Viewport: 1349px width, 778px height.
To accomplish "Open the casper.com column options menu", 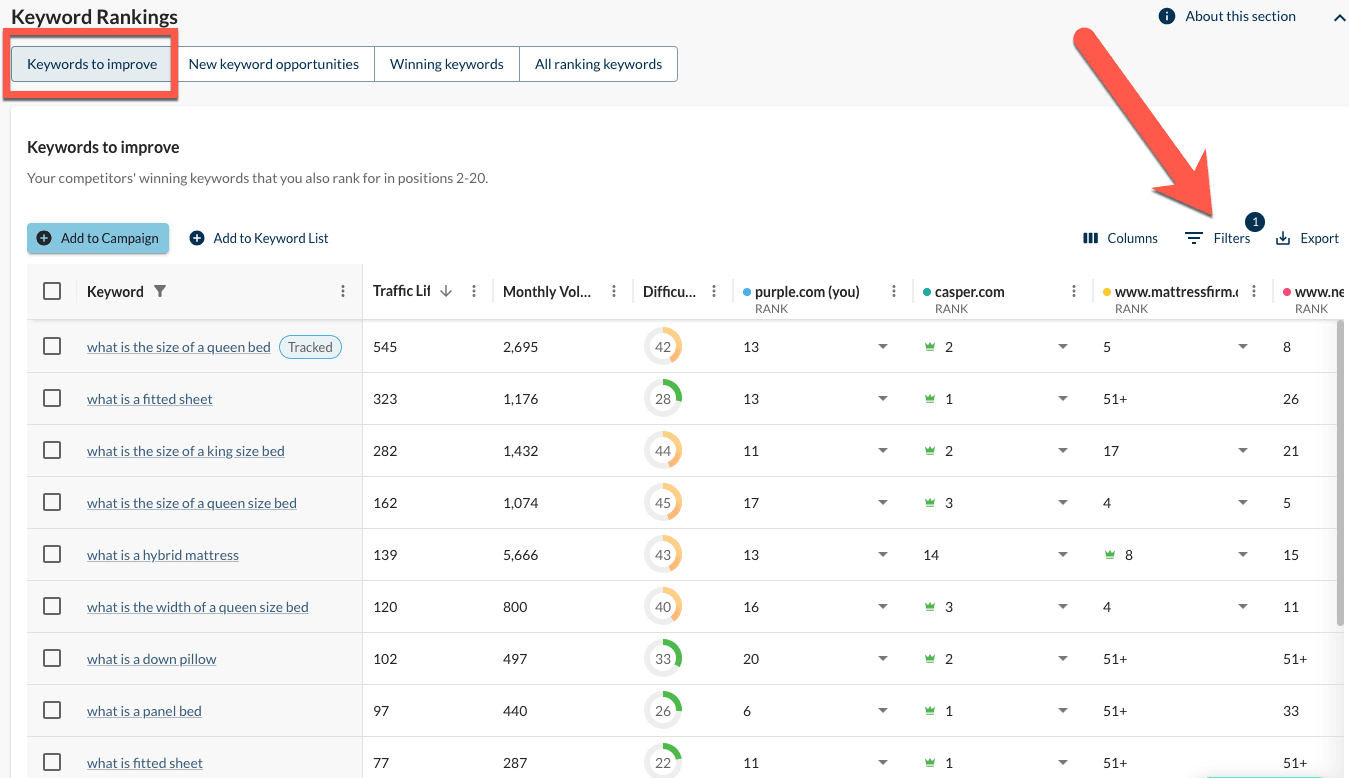I will 1074,291.
